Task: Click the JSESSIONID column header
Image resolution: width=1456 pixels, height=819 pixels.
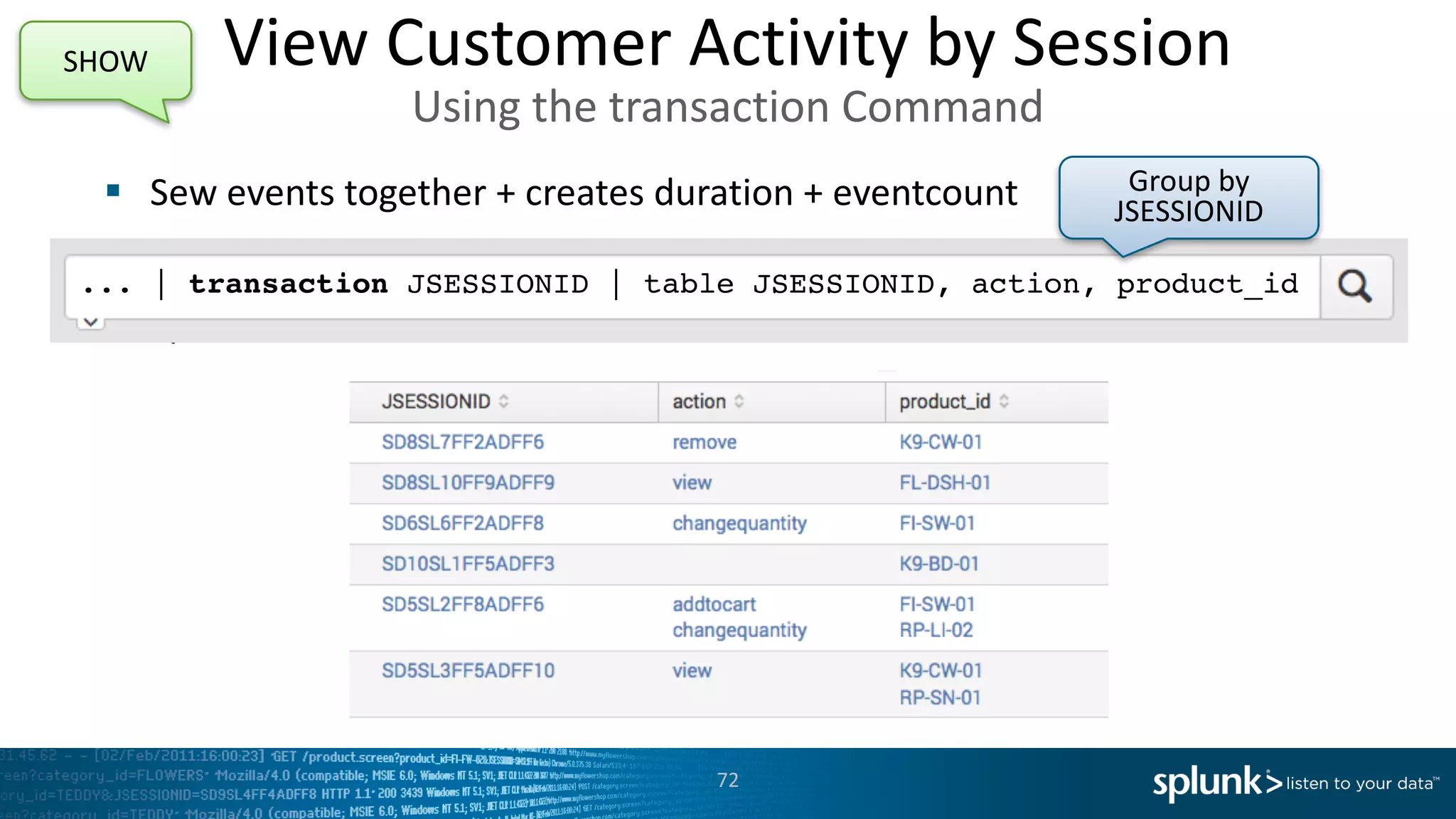Action: coord(436,402)
